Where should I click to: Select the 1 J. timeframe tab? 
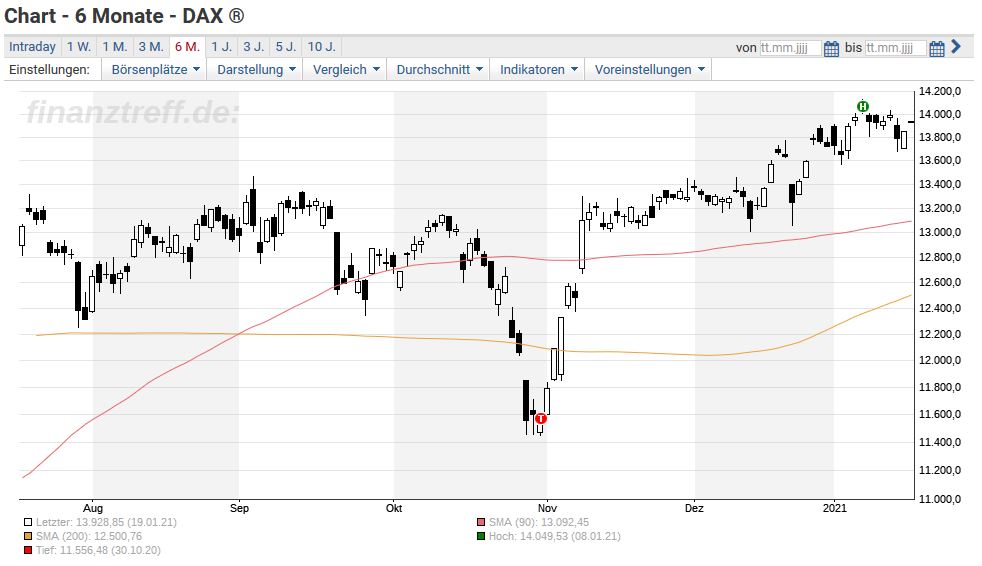click(222, 47)
